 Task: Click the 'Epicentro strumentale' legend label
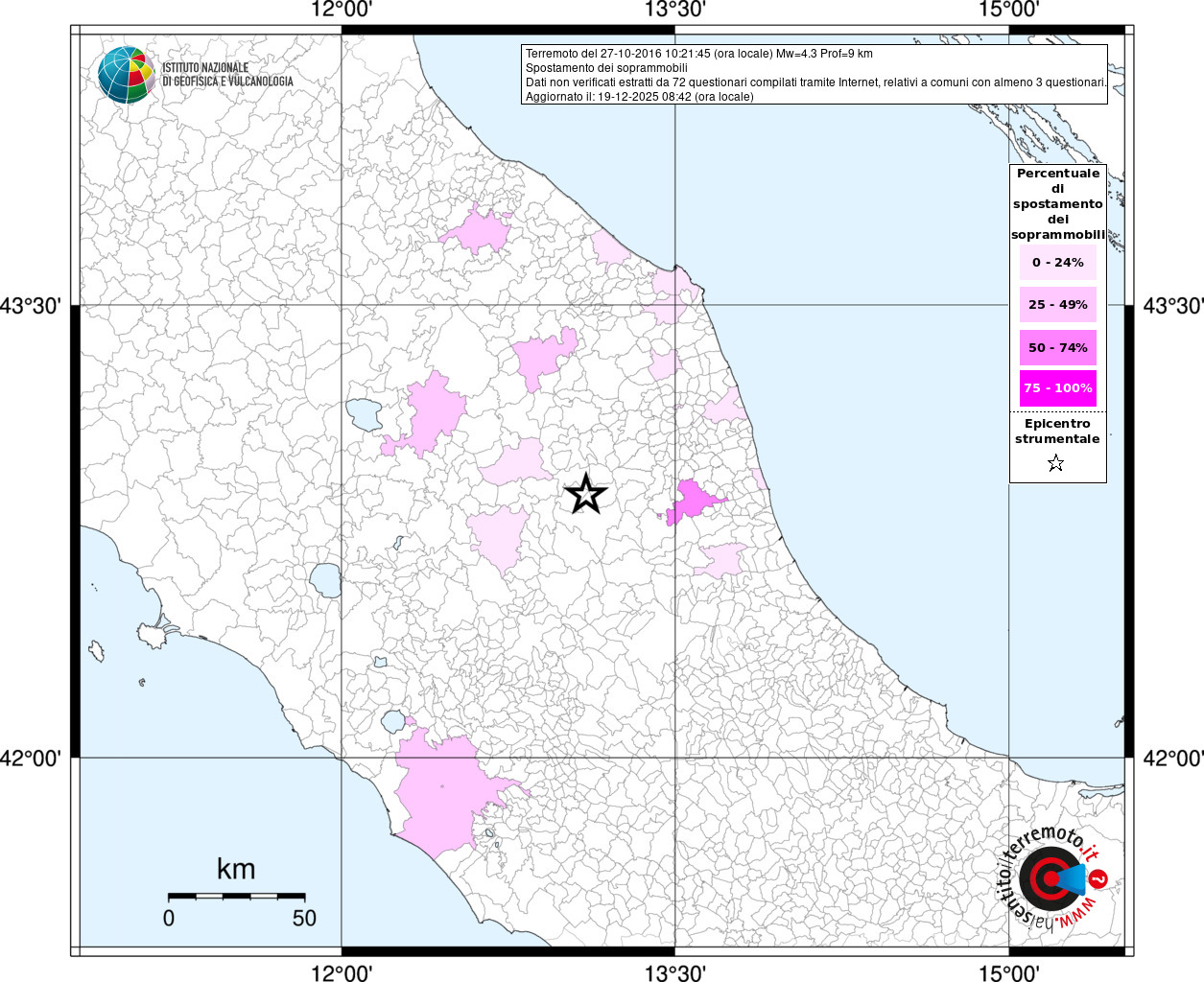(1057, 431)
